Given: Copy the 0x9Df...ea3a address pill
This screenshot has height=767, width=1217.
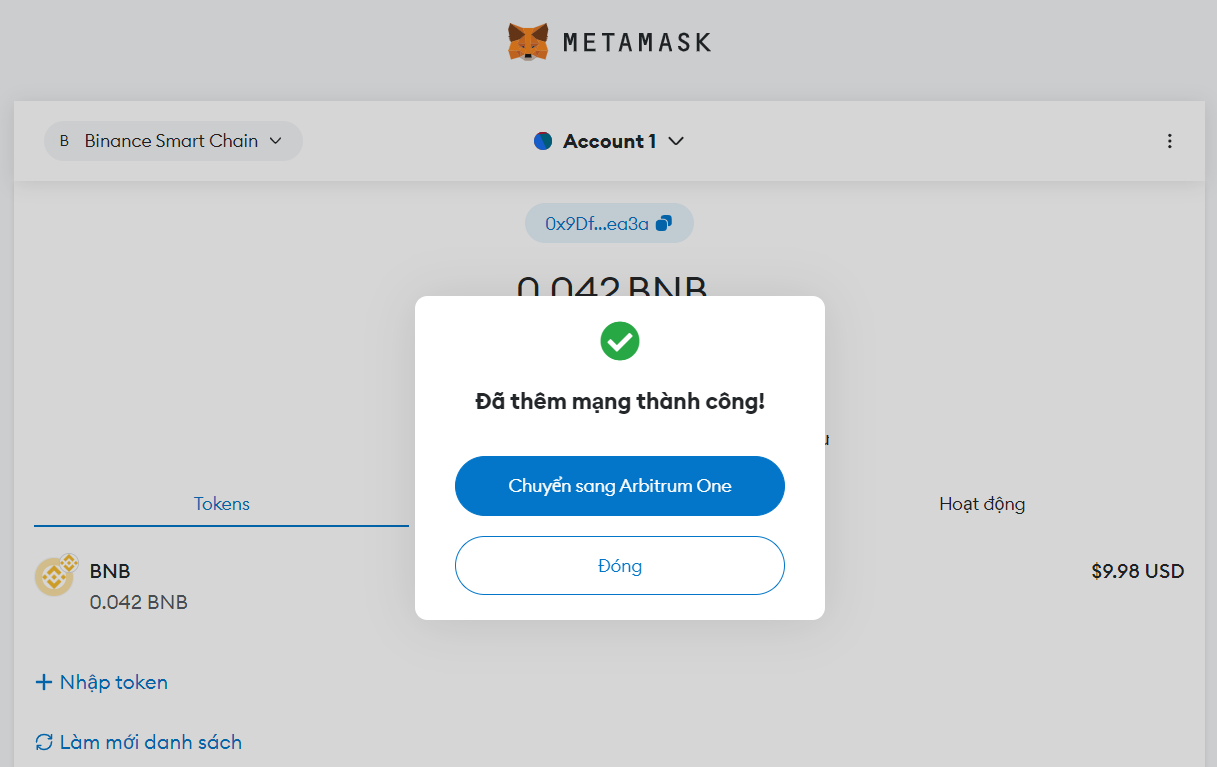Looking at the screenshot, I should (597, 224).
